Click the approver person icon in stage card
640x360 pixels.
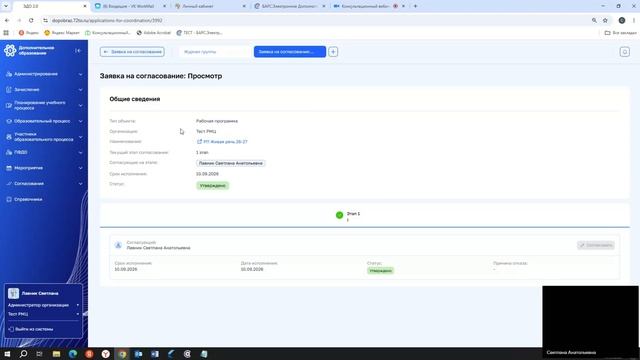tap(118, 245)
